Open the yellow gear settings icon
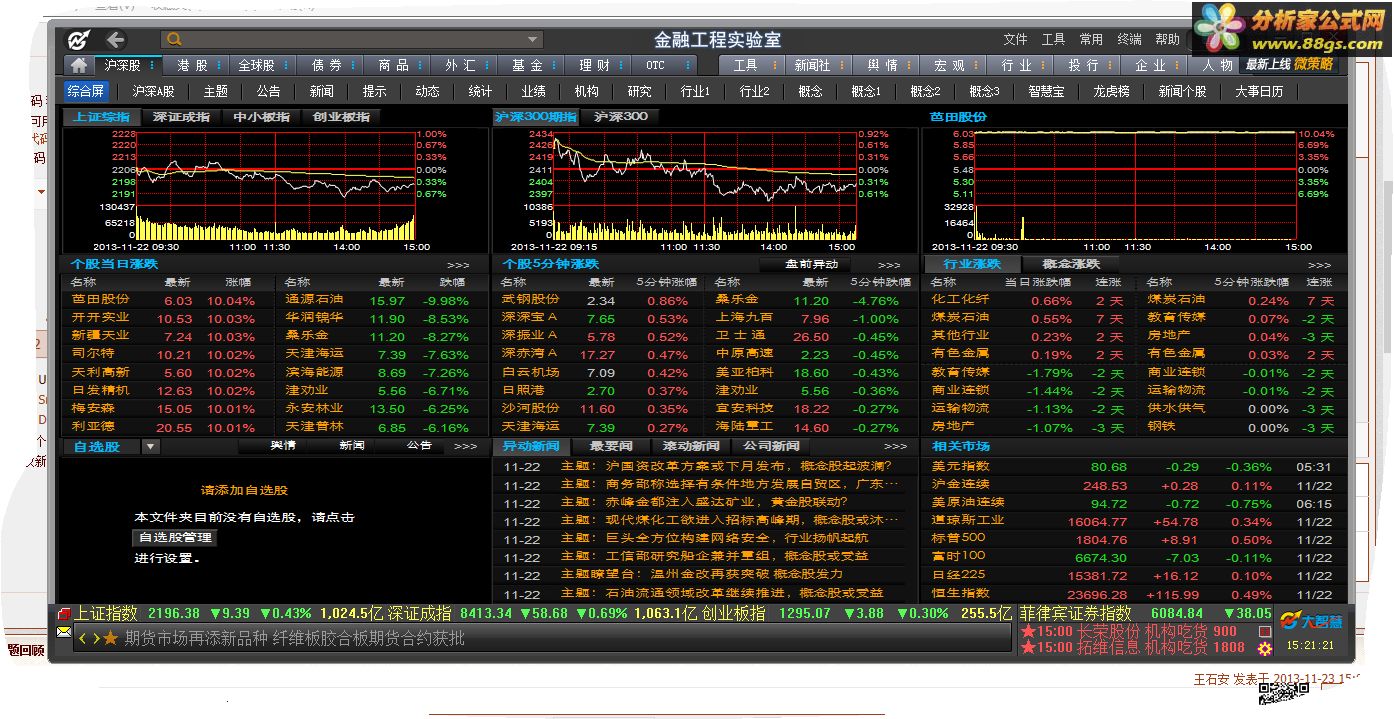 1265,648
